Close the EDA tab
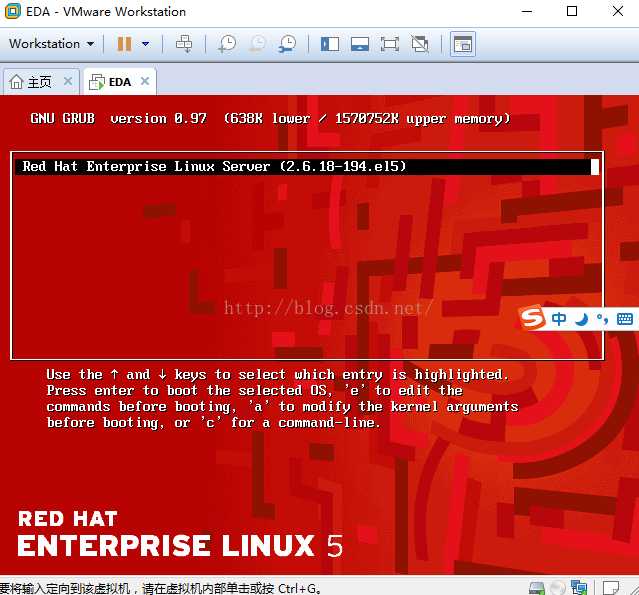Viewport: 639px width, 595px height. [x=145, y=82]
